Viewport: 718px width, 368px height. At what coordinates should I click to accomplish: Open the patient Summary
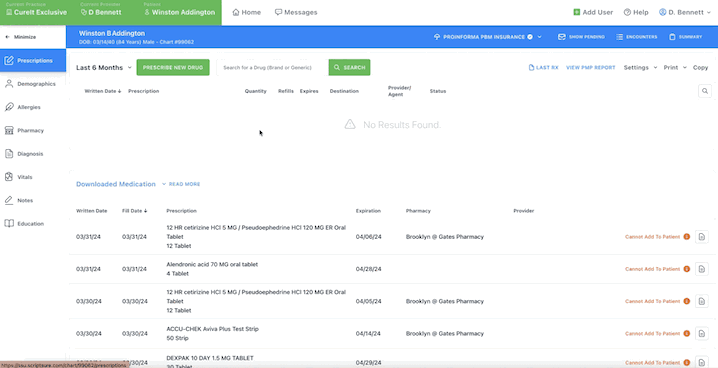coord(685,37)
